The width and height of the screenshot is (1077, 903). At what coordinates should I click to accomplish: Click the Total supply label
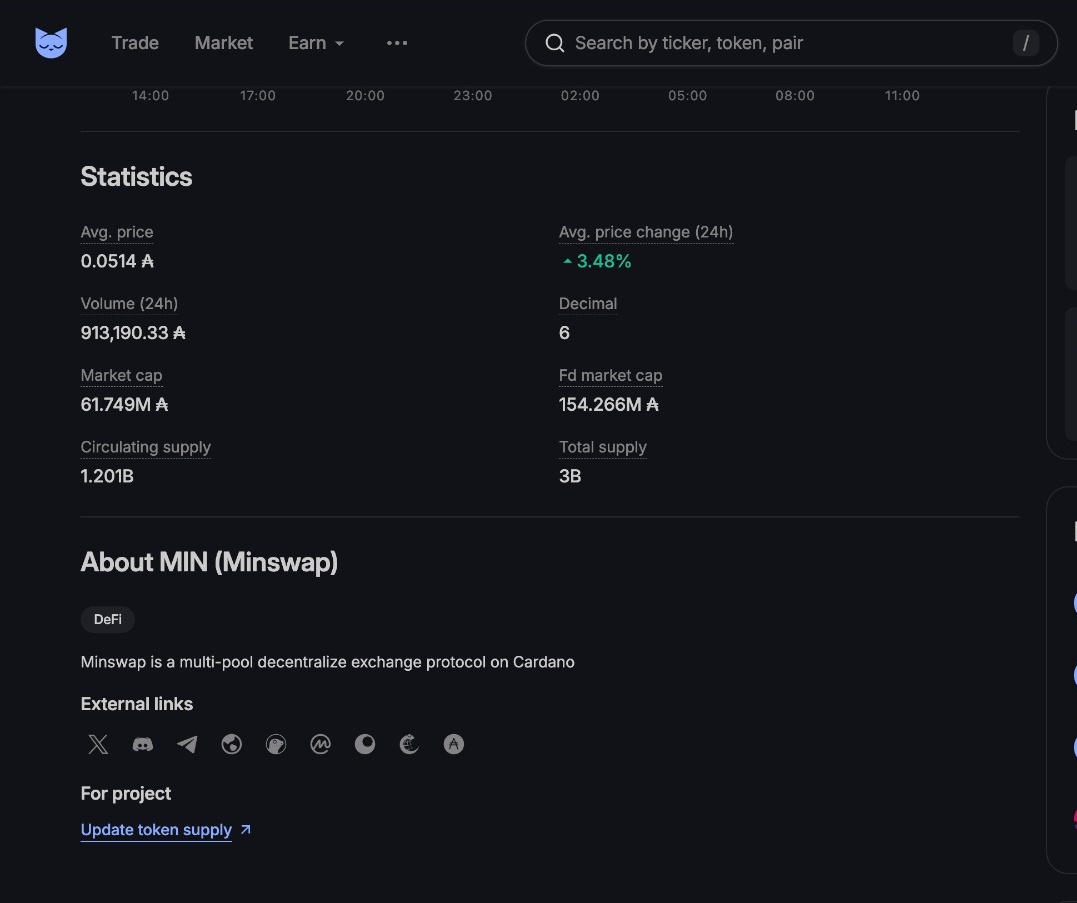click(x=602, y=447)
